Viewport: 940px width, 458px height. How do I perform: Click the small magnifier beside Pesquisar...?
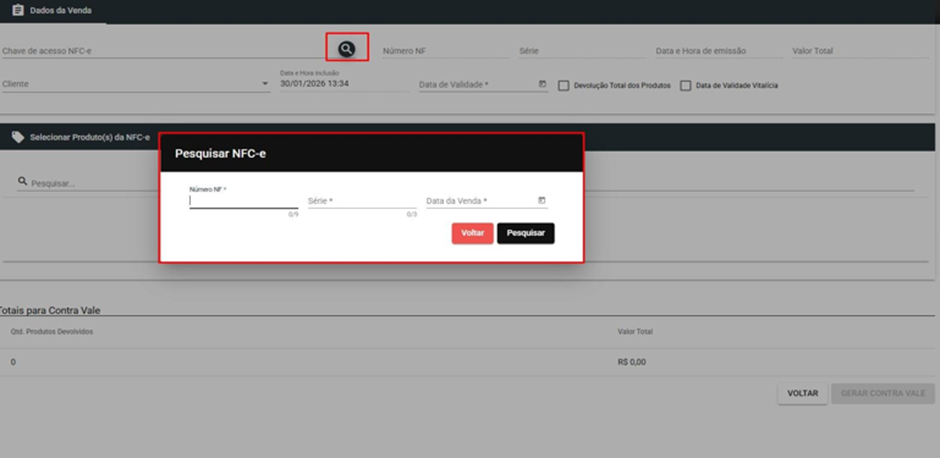point(22,180)
